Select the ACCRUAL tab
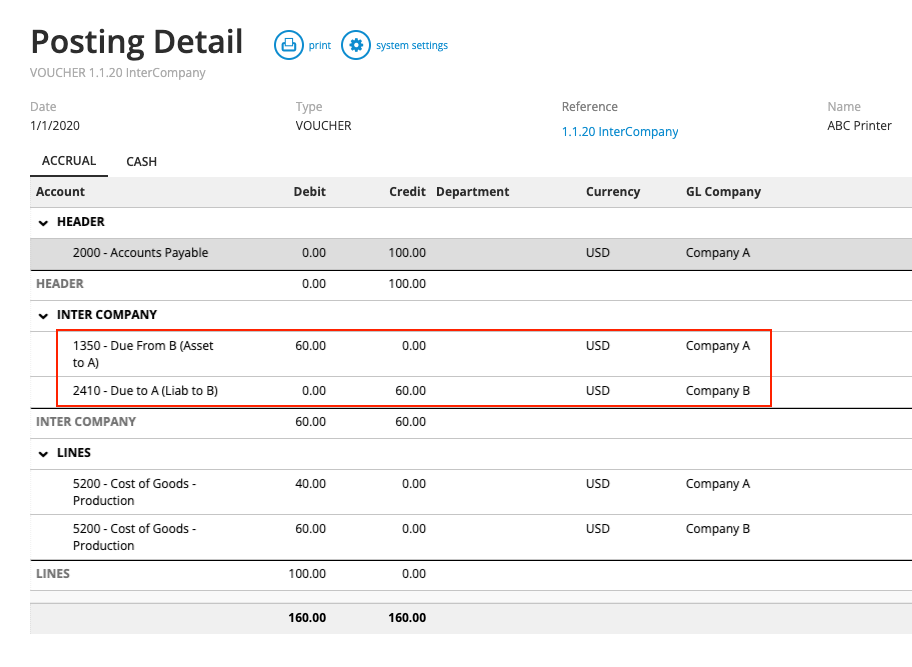The width and height of the screenshot is (912, 667). click(x=69, y=161)
